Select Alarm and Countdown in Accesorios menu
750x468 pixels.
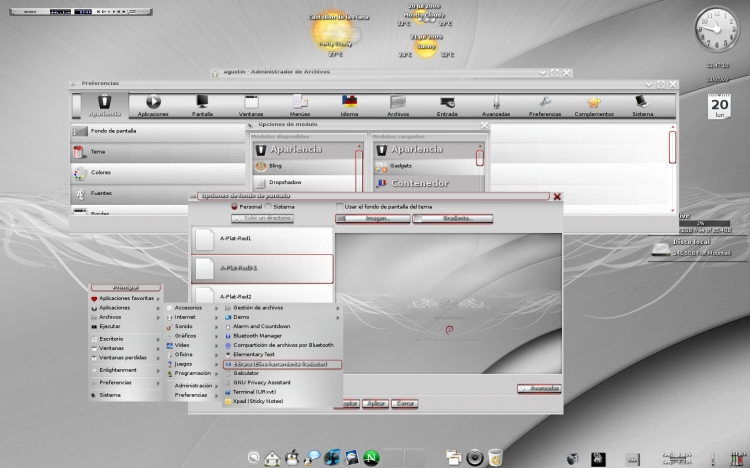[282, 326]
